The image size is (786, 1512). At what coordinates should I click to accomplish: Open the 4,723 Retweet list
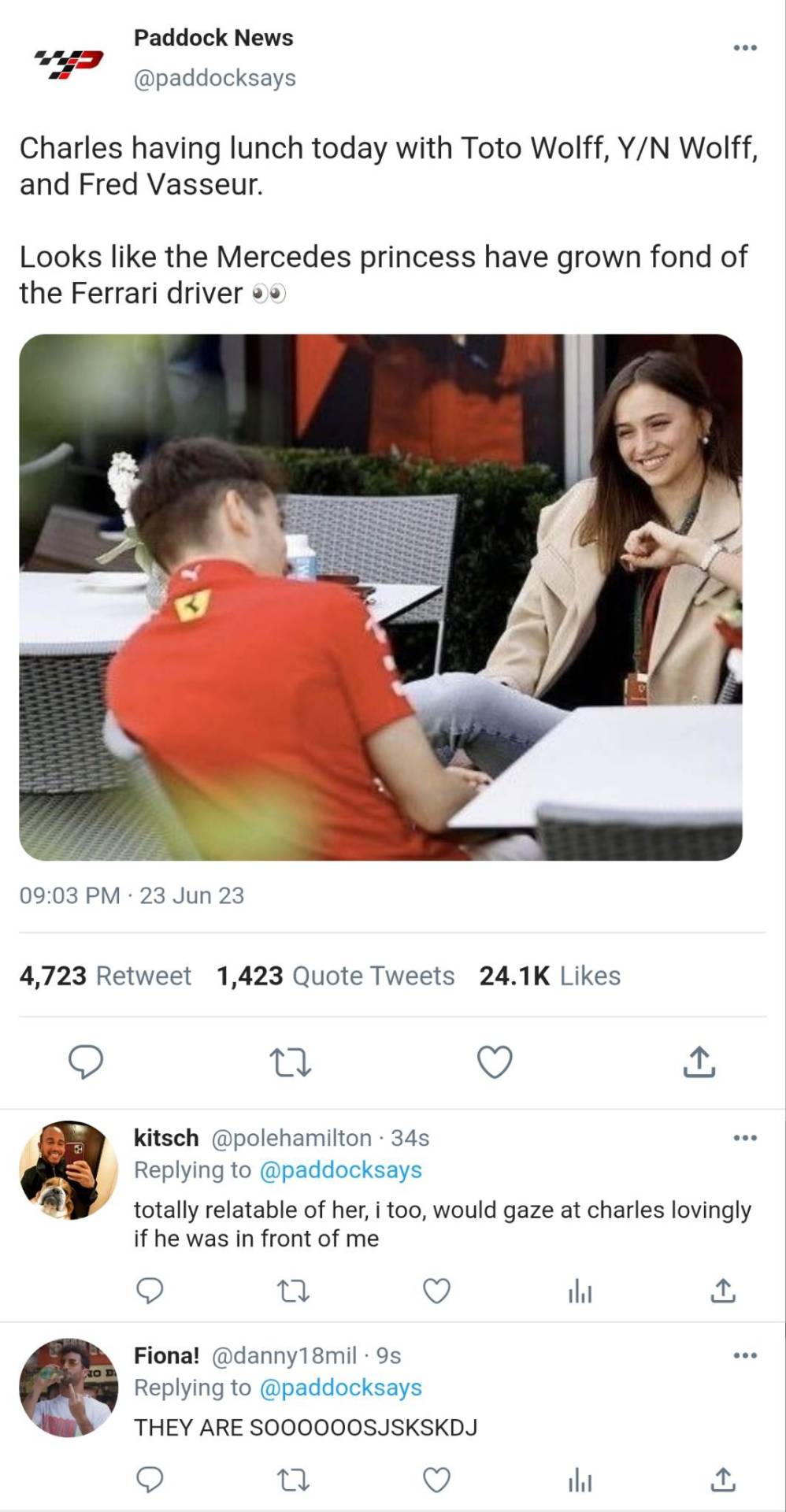pos(106,976)
